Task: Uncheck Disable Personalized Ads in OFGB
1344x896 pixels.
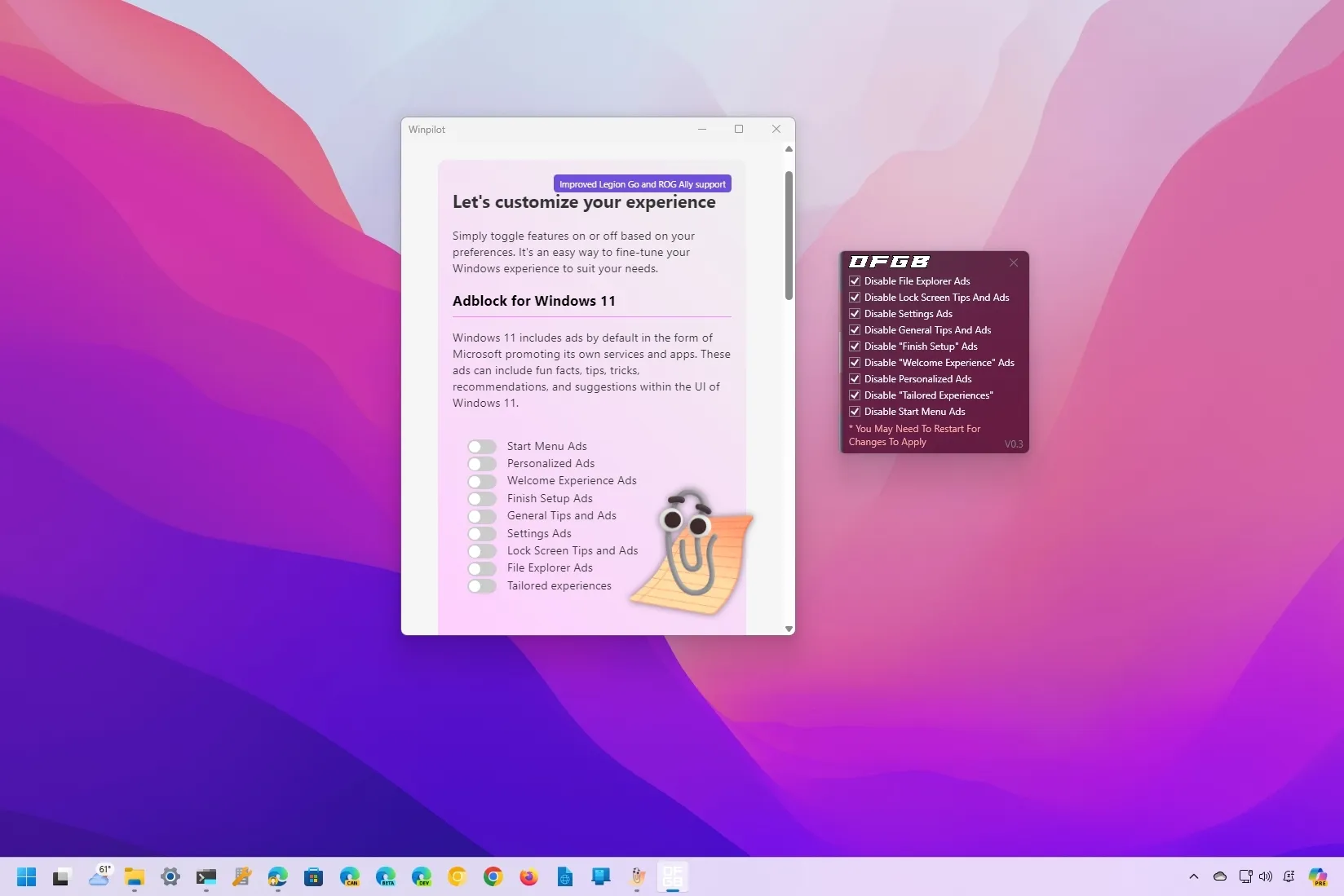Action: point(855,379)
